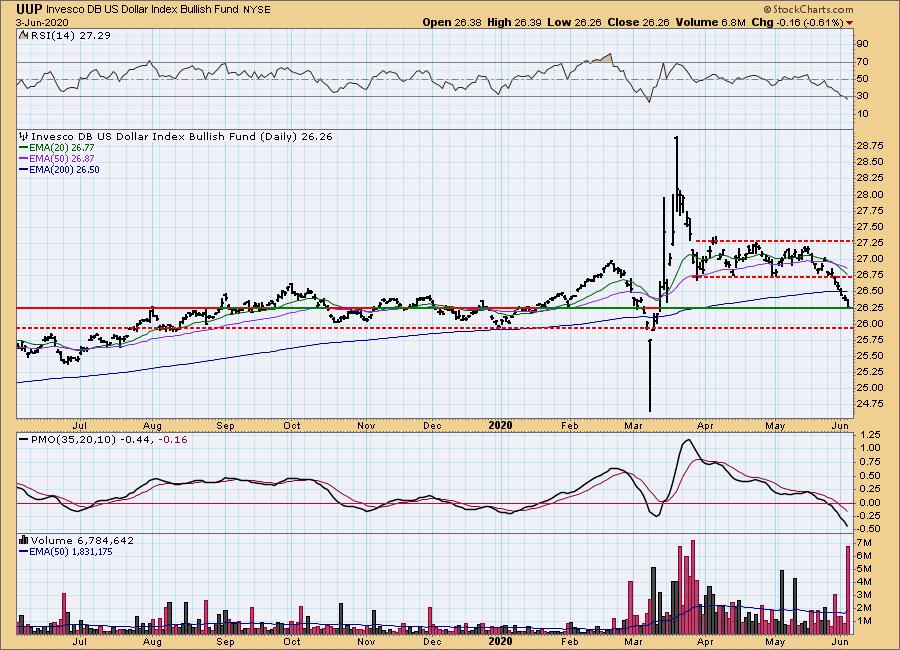Click the EMA(50) 1,831,175 volume legend entry
Screen dimensions: 900x650
pos(66,552)
